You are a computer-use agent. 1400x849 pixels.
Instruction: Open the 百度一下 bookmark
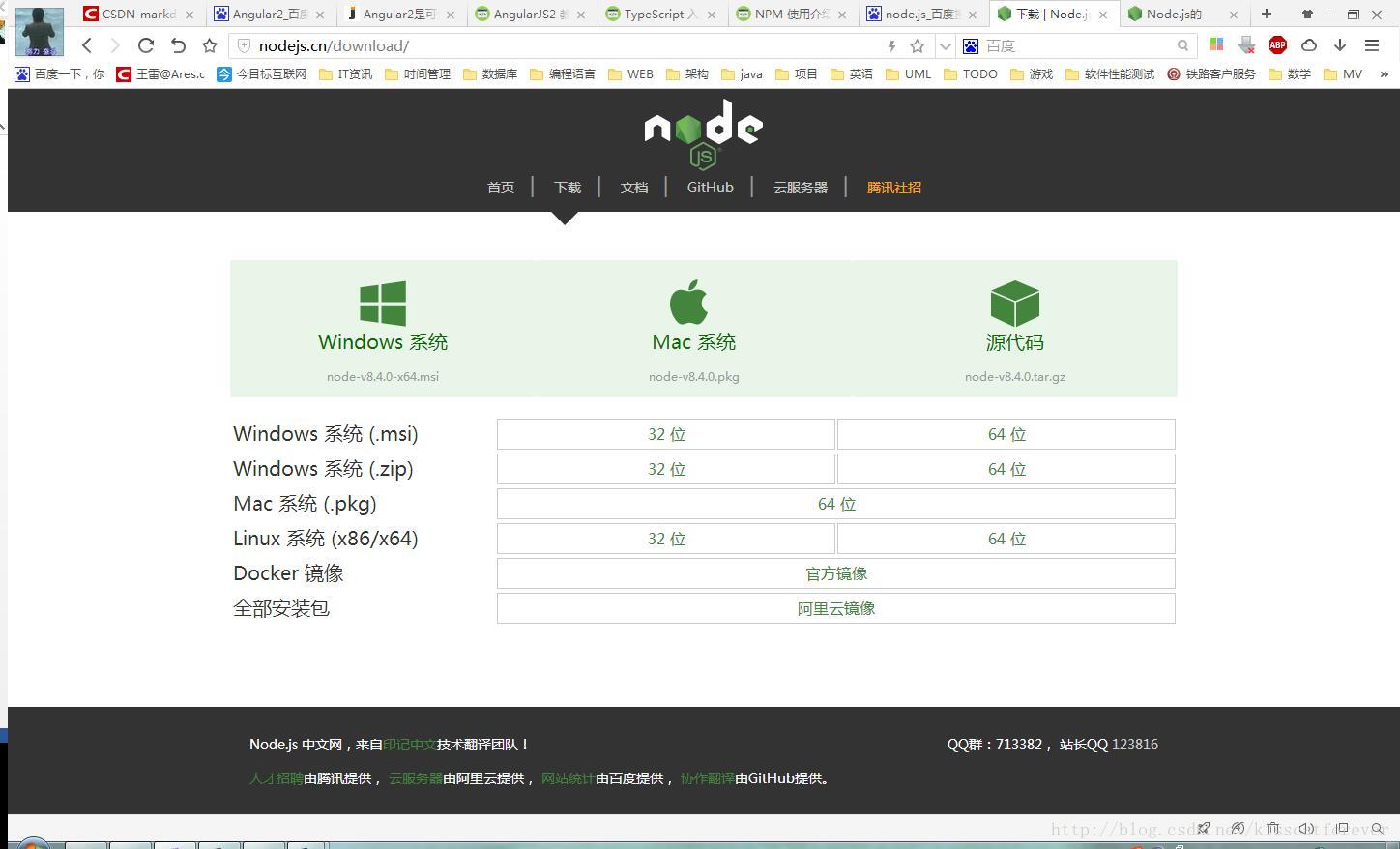60,73
